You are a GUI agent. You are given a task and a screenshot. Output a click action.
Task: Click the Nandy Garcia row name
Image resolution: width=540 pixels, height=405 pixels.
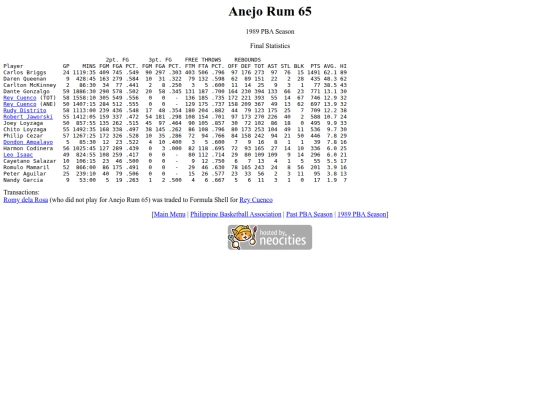click(23, 180)
